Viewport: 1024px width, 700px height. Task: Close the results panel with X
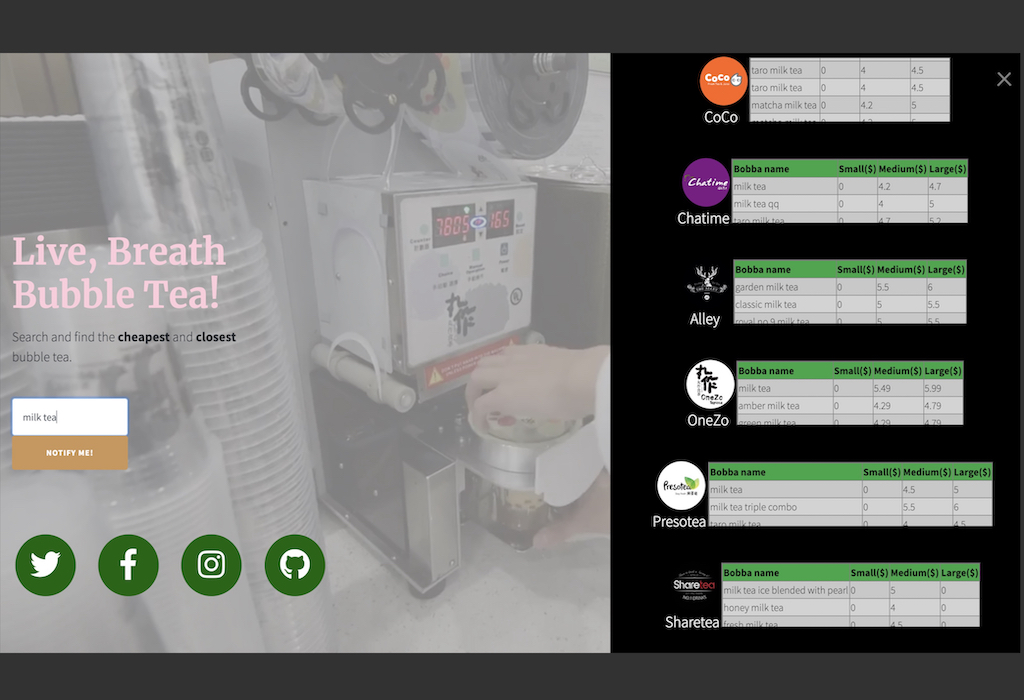[1004, 79]
